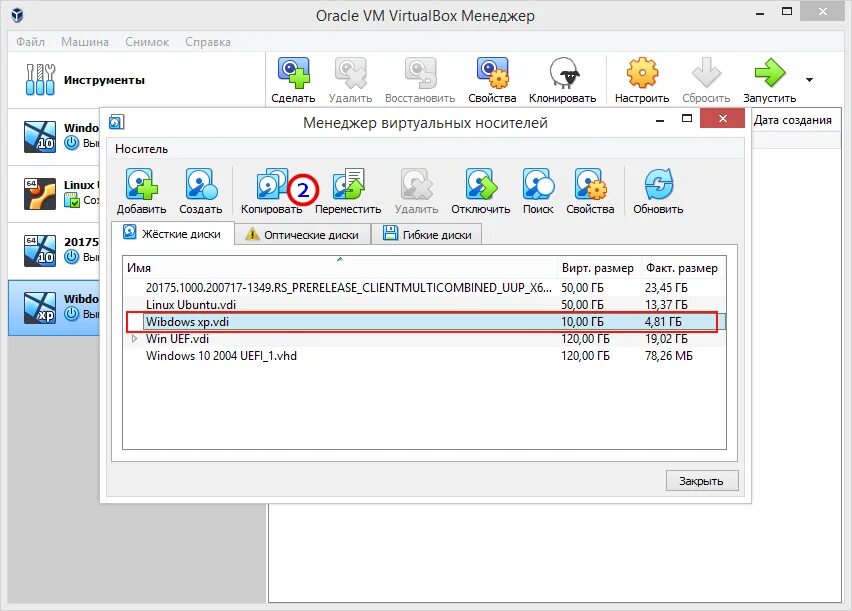Switch to the Жёсткие диски tab

(172, 234)
